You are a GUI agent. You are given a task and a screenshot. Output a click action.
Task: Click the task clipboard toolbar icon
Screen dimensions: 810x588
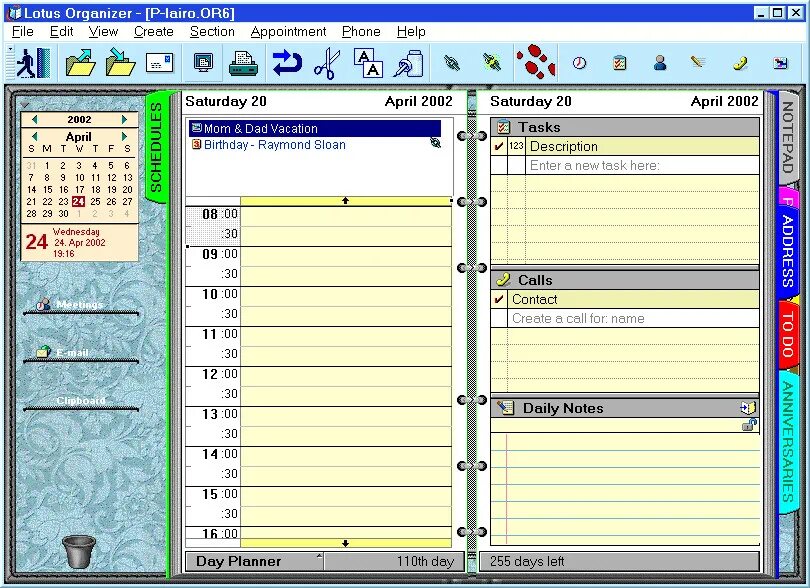[x=619, y=63]
